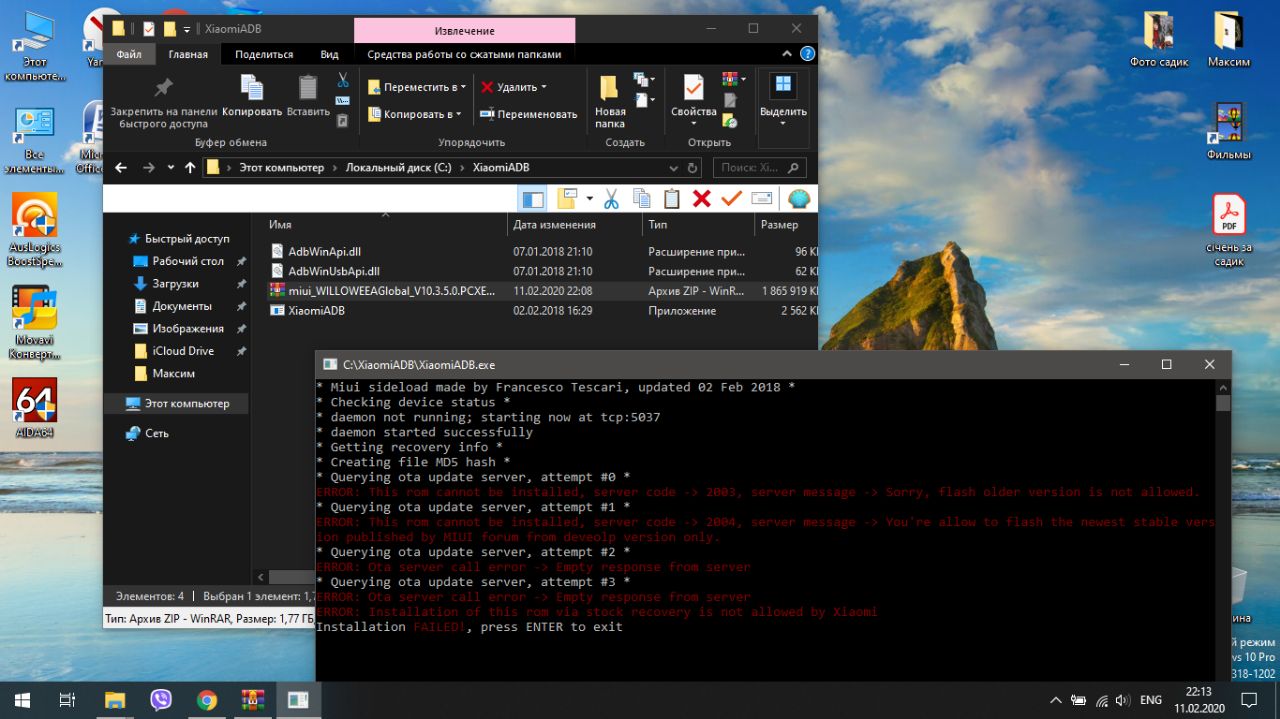Open the WinRAR open-with dropdown in the Открыть group
Screen dimensions: 1280x719
[734, 79]
